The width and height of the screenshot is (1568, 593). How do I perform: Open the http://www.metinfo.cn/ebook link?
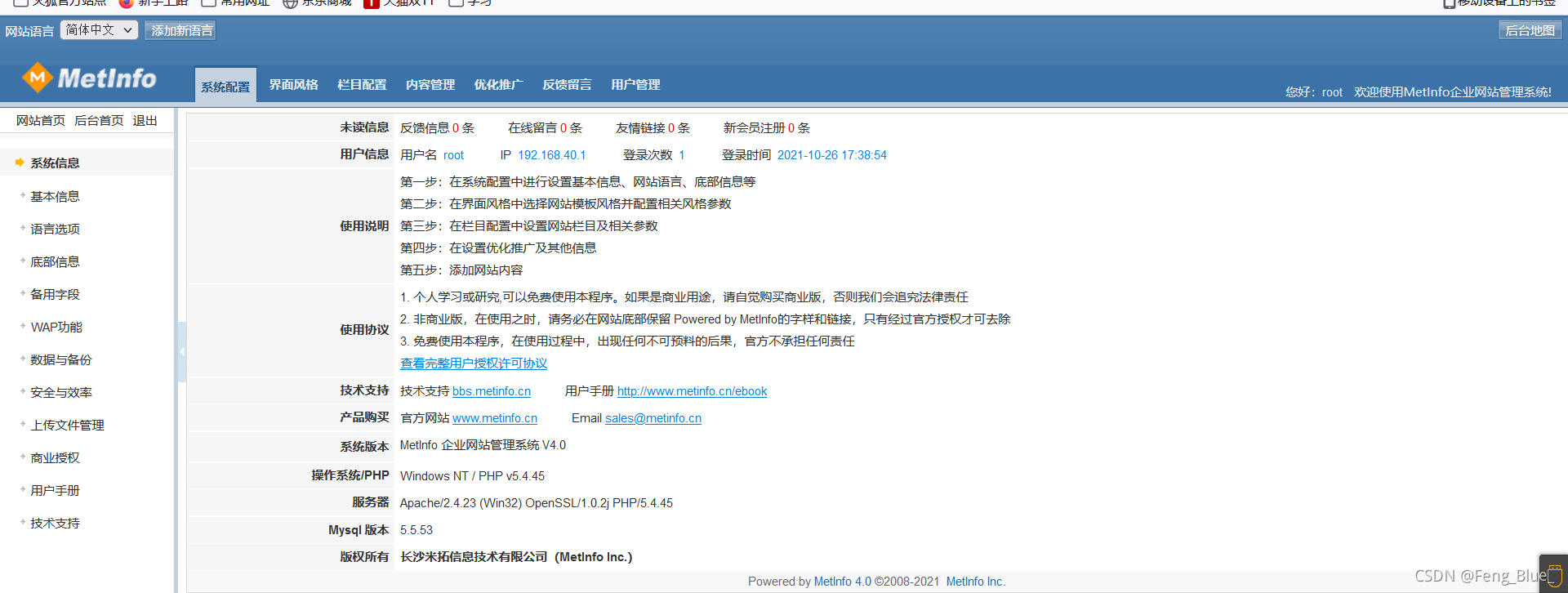(692, 391)
